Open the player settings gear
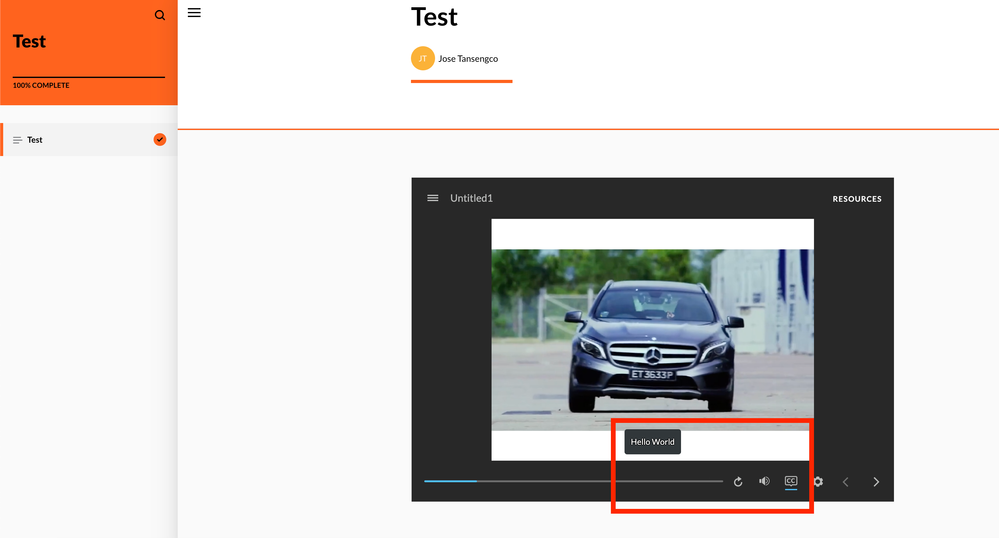The width and height of the screenshot is (999, 538). [818, 482]
